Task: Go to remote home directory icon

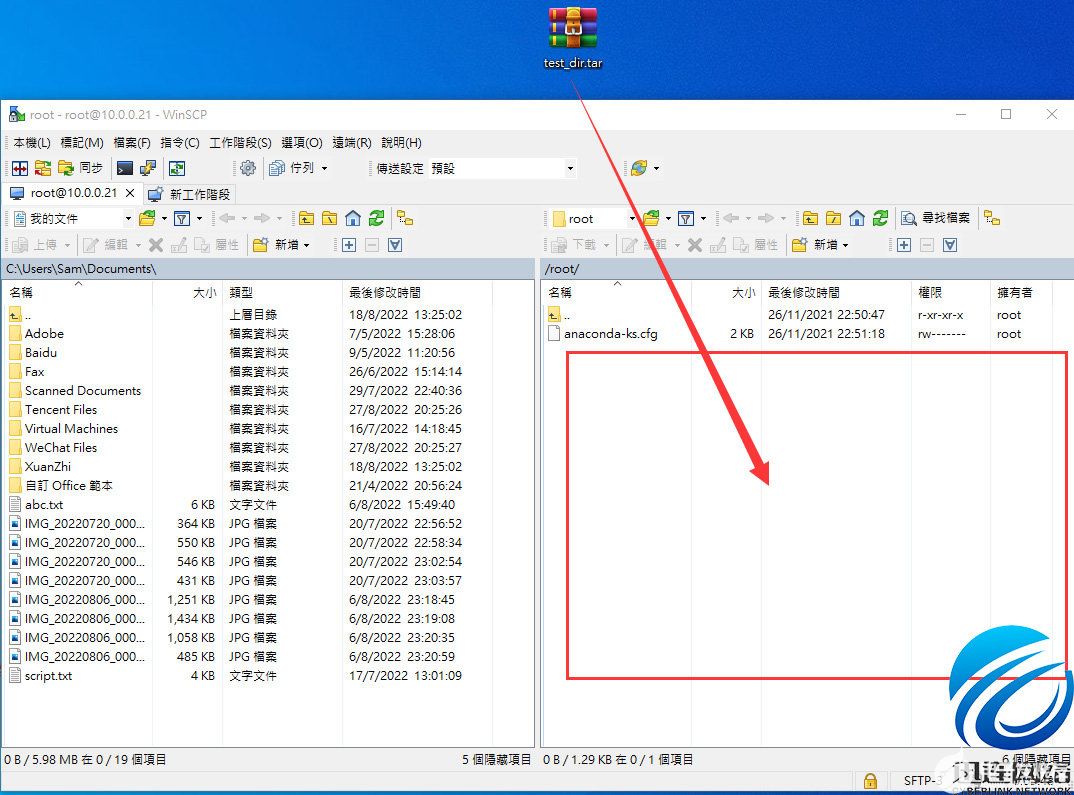Action: pos(857,218)
